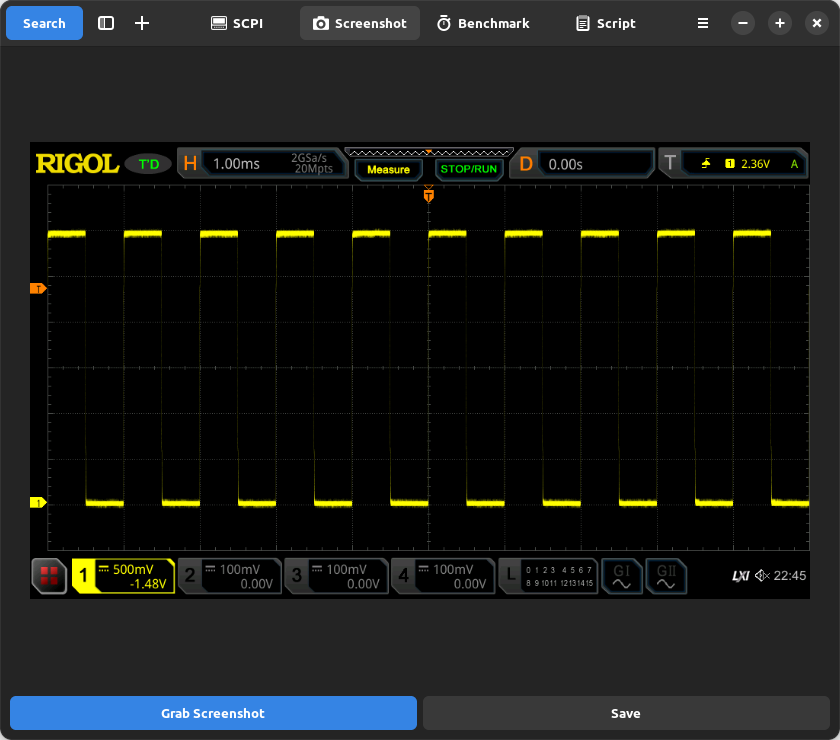Toggle the T'D trigger status indicator
The image size is (840, 740).
(146, 162)
